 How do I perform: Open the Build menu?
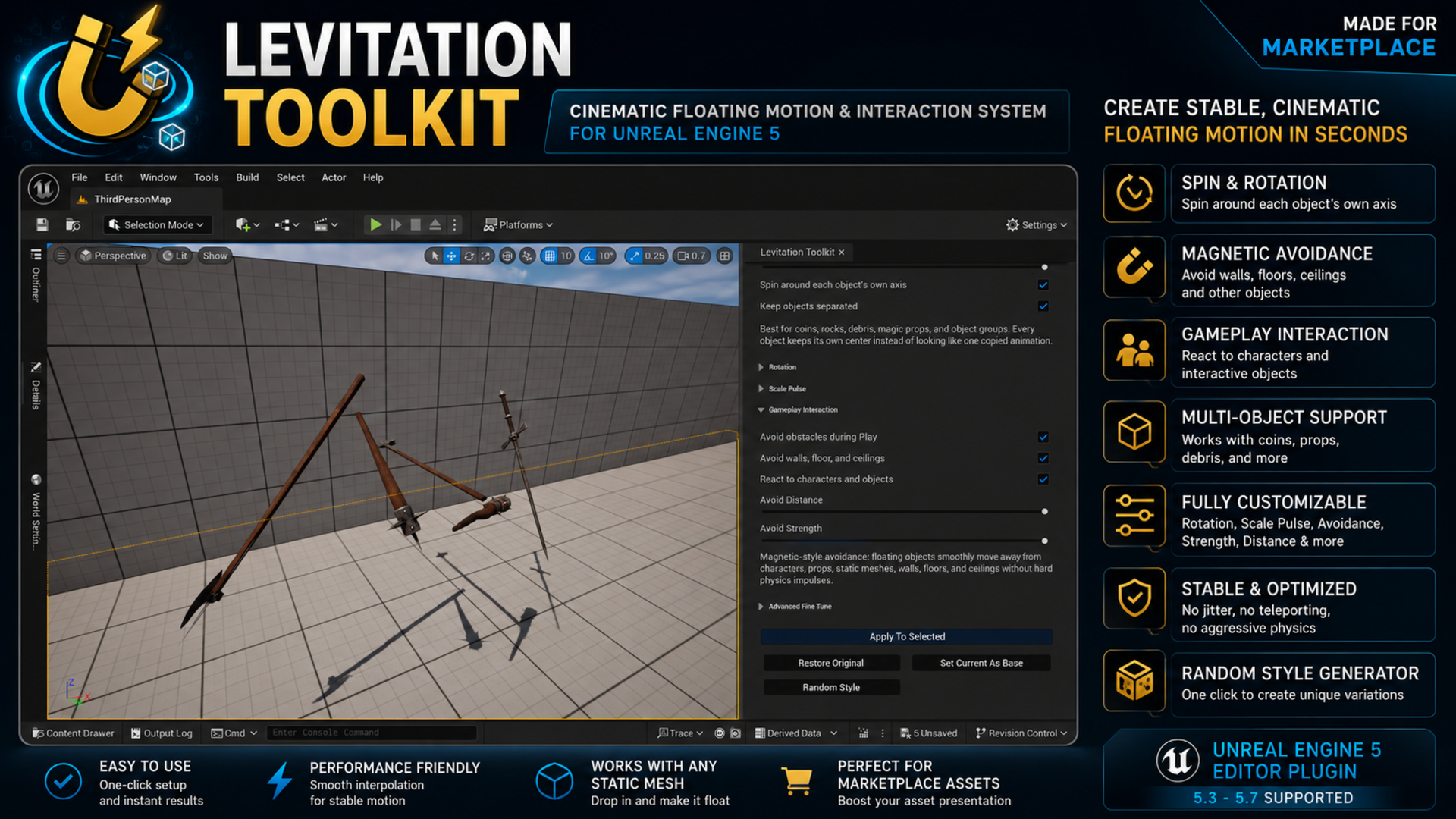247,177
